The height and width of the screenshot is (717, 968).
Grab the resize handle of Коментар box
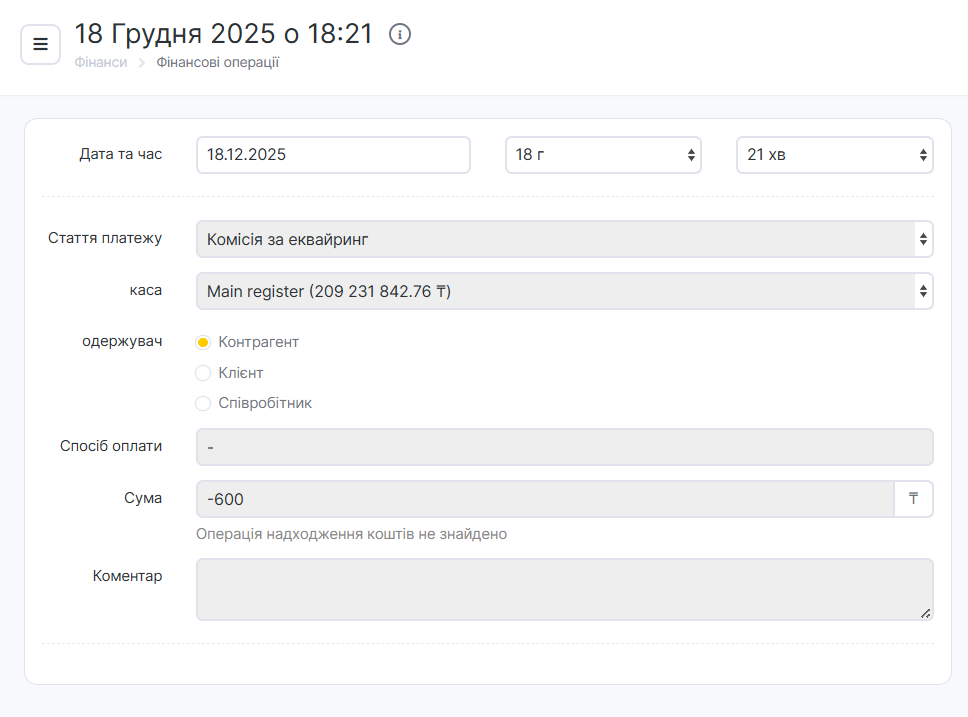coord(925,612)
